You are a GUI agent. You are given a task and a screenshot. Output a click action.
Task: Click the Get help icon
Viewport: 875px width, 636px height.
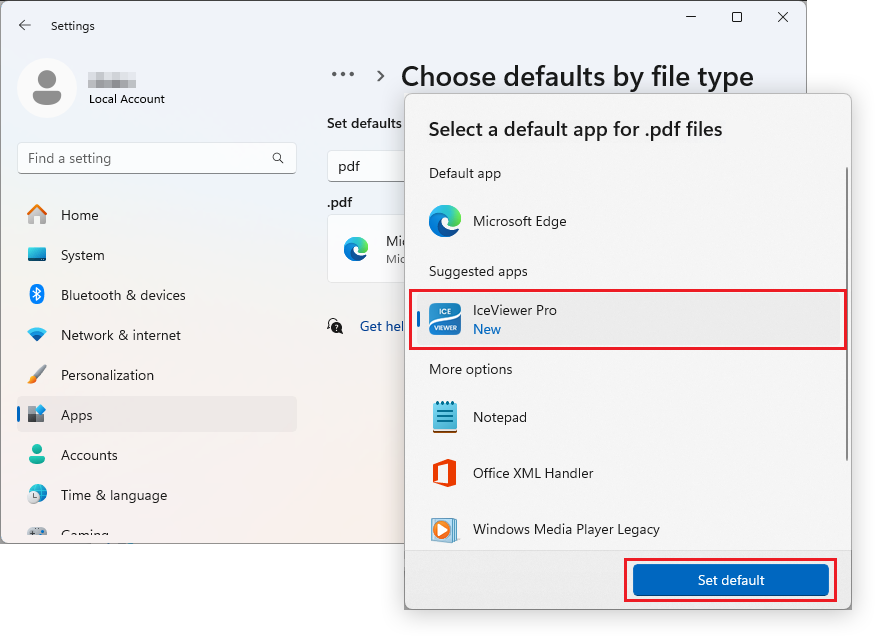click(x=335, y=326)
